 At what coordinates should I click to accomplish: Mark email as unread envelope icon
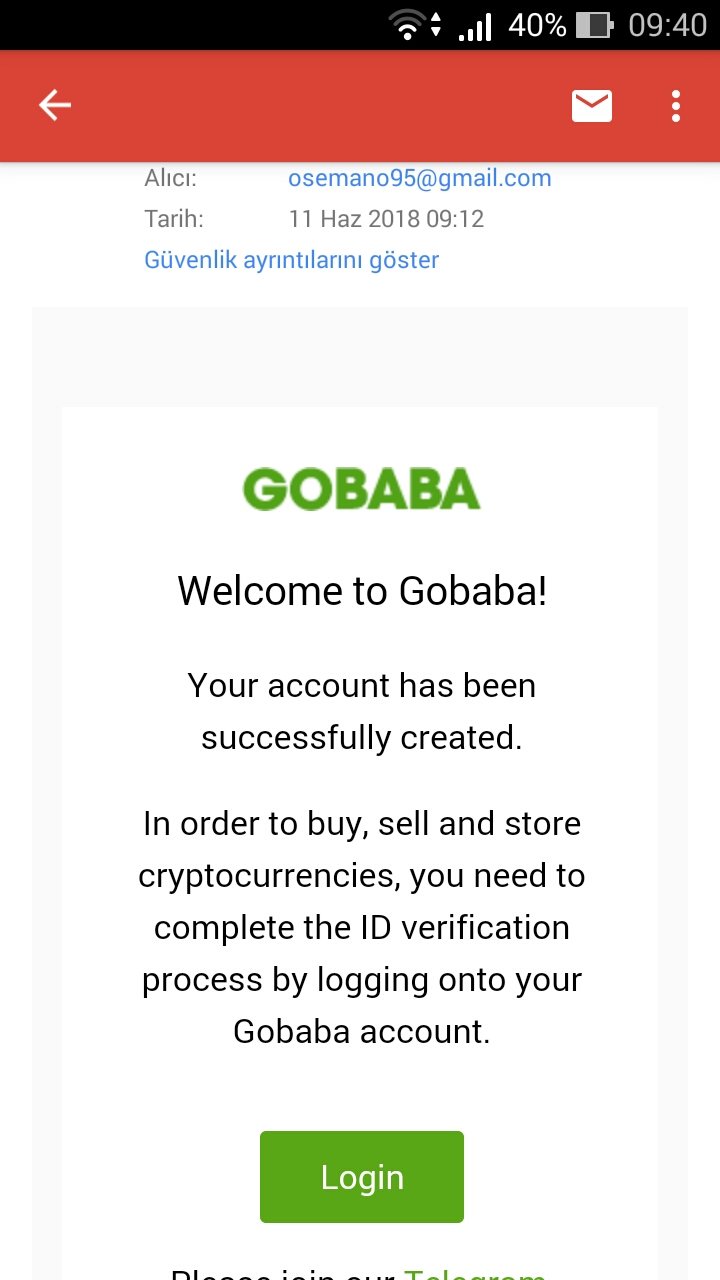(592, 105)
